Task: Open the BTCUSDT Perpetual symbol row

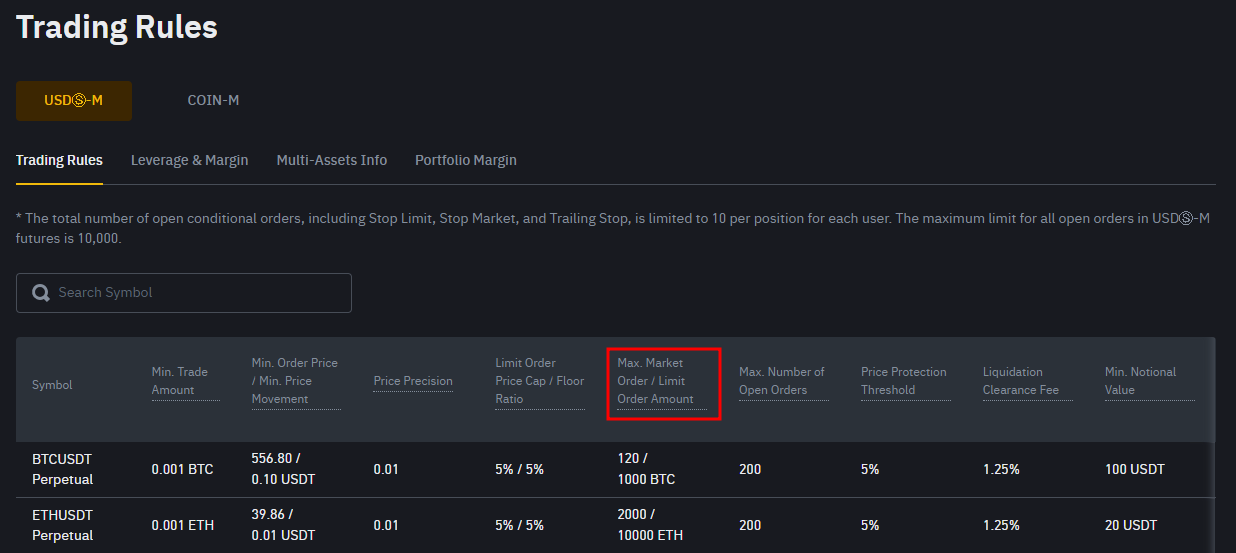Action: (62, 469)
